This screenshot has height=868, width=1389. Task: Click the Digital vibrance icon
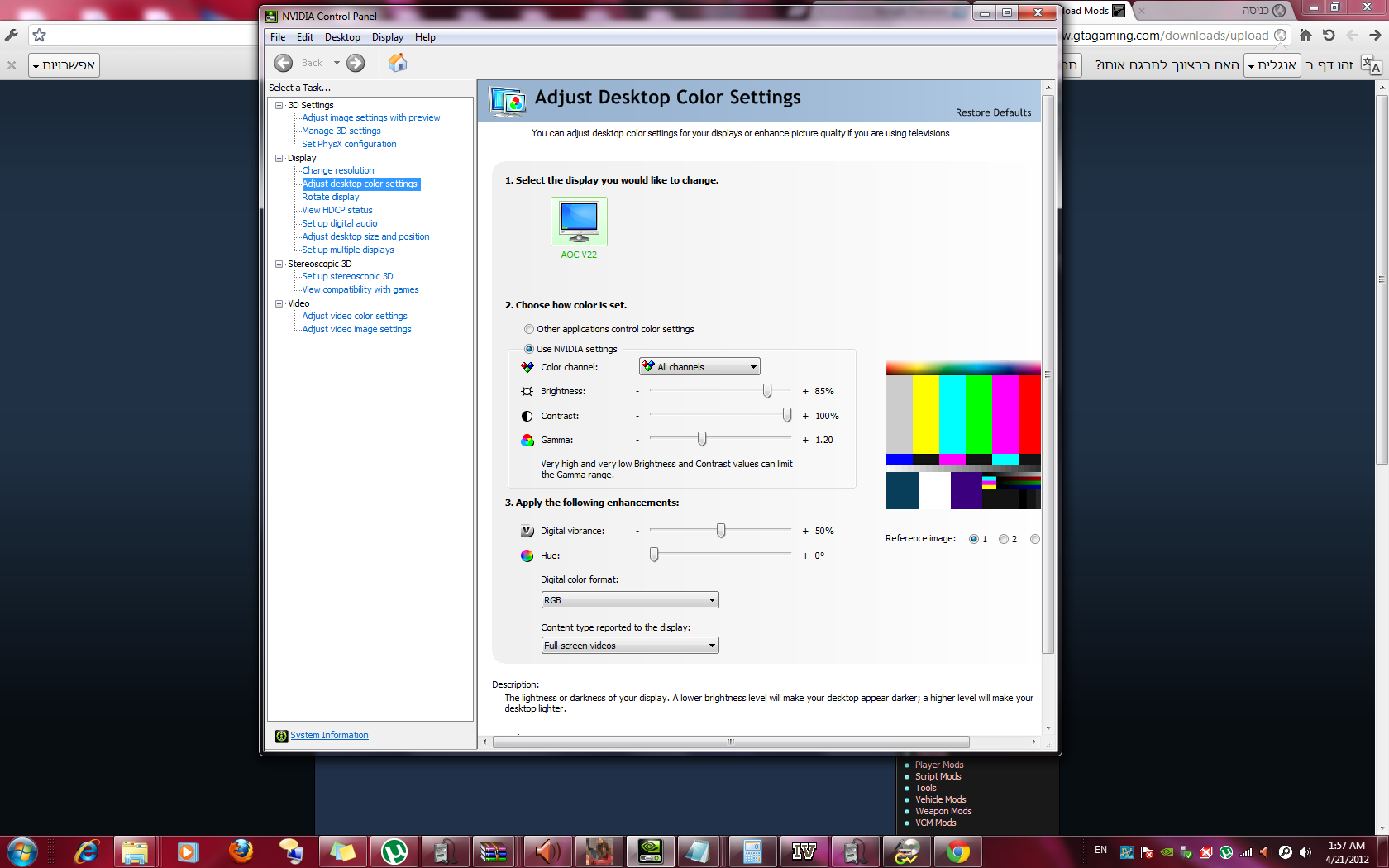[x=527, y=532]
